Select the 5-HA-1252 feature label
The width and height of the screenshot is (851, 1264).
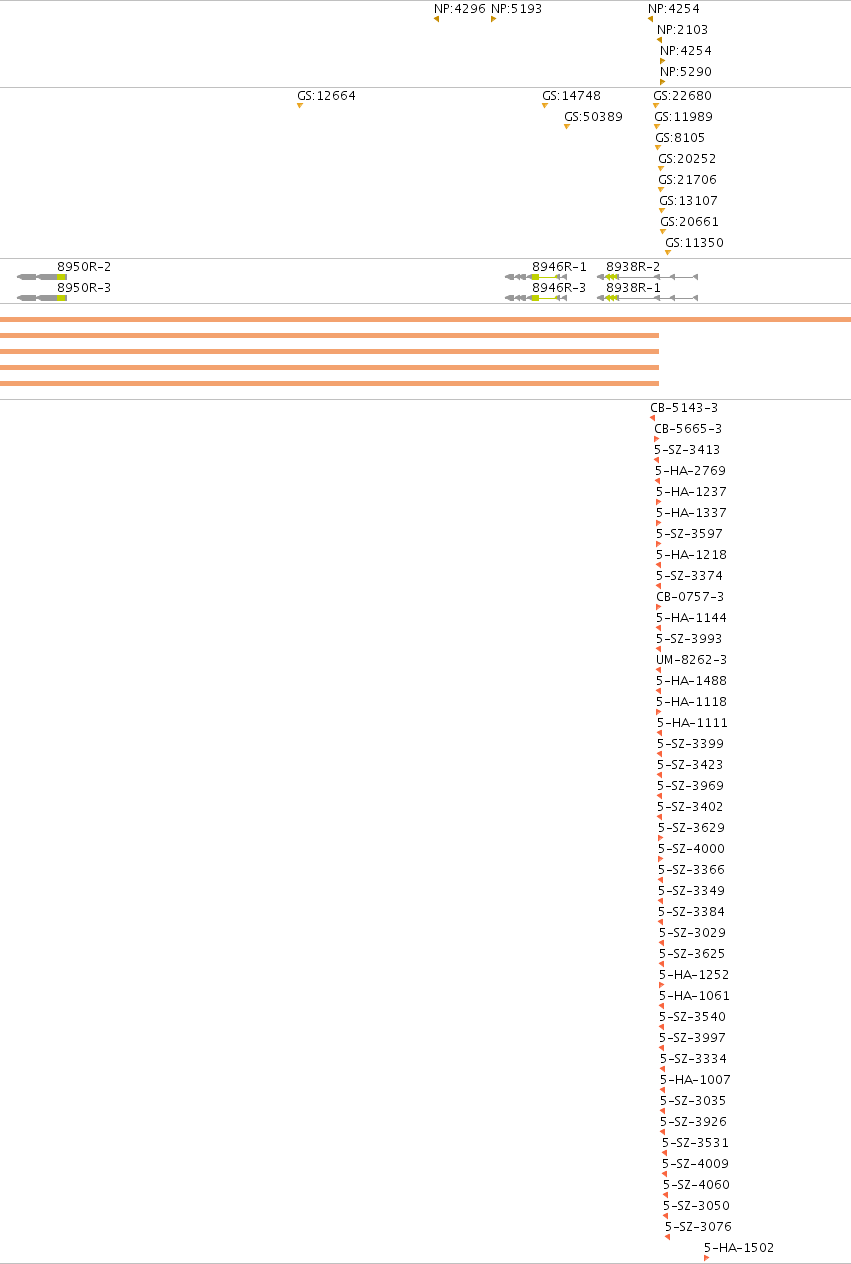[694, 975]
